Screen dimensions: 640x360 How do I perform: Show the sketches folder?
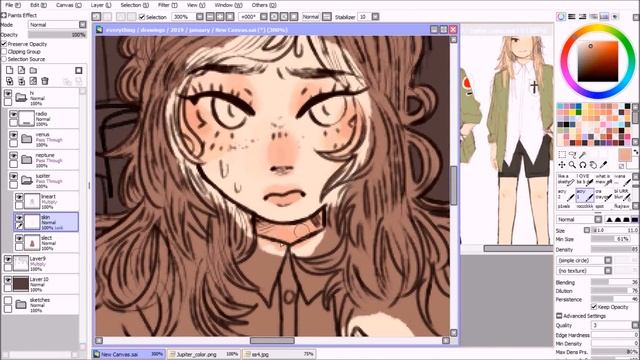coord(8,301)
